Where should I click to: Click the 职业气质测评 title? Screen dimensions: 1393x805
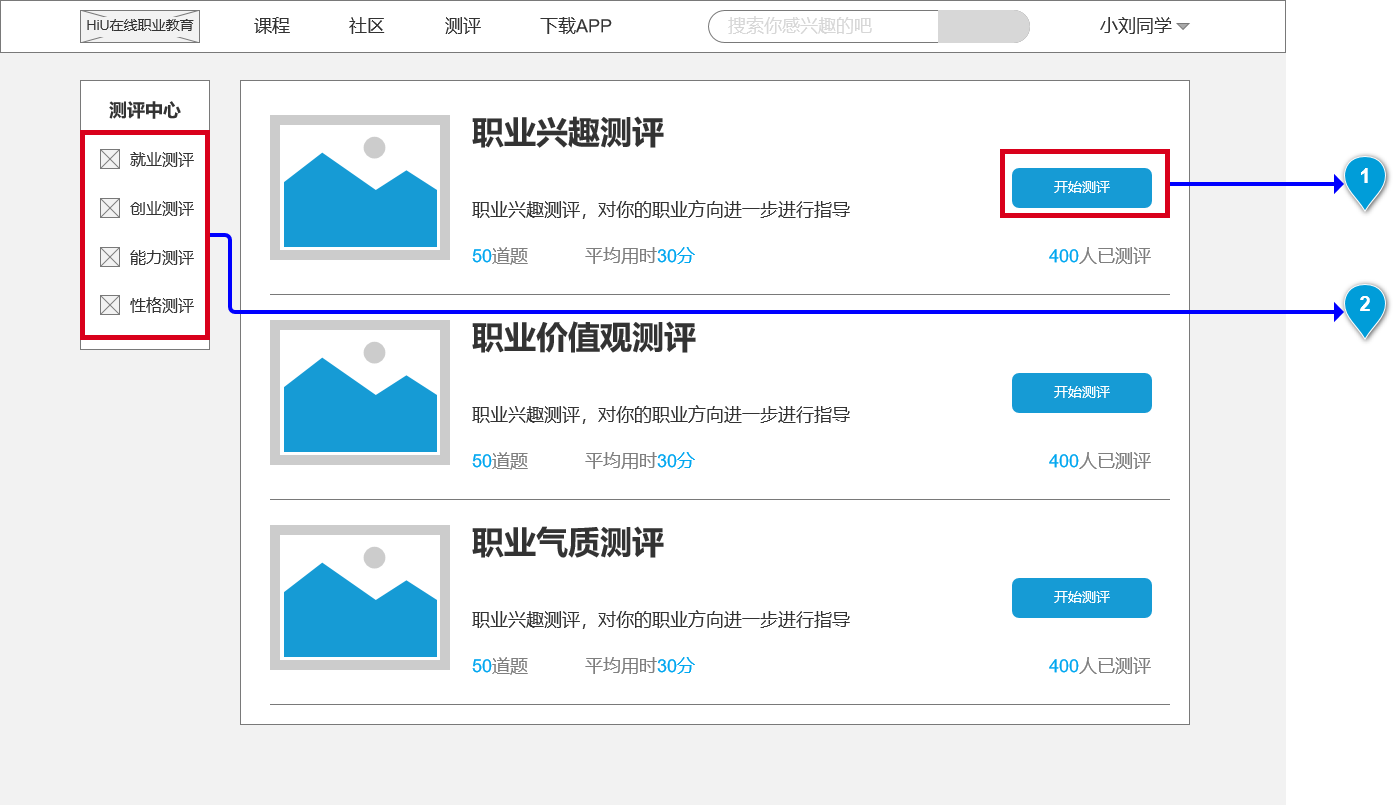pyautogui.click(x=568, y=543)
